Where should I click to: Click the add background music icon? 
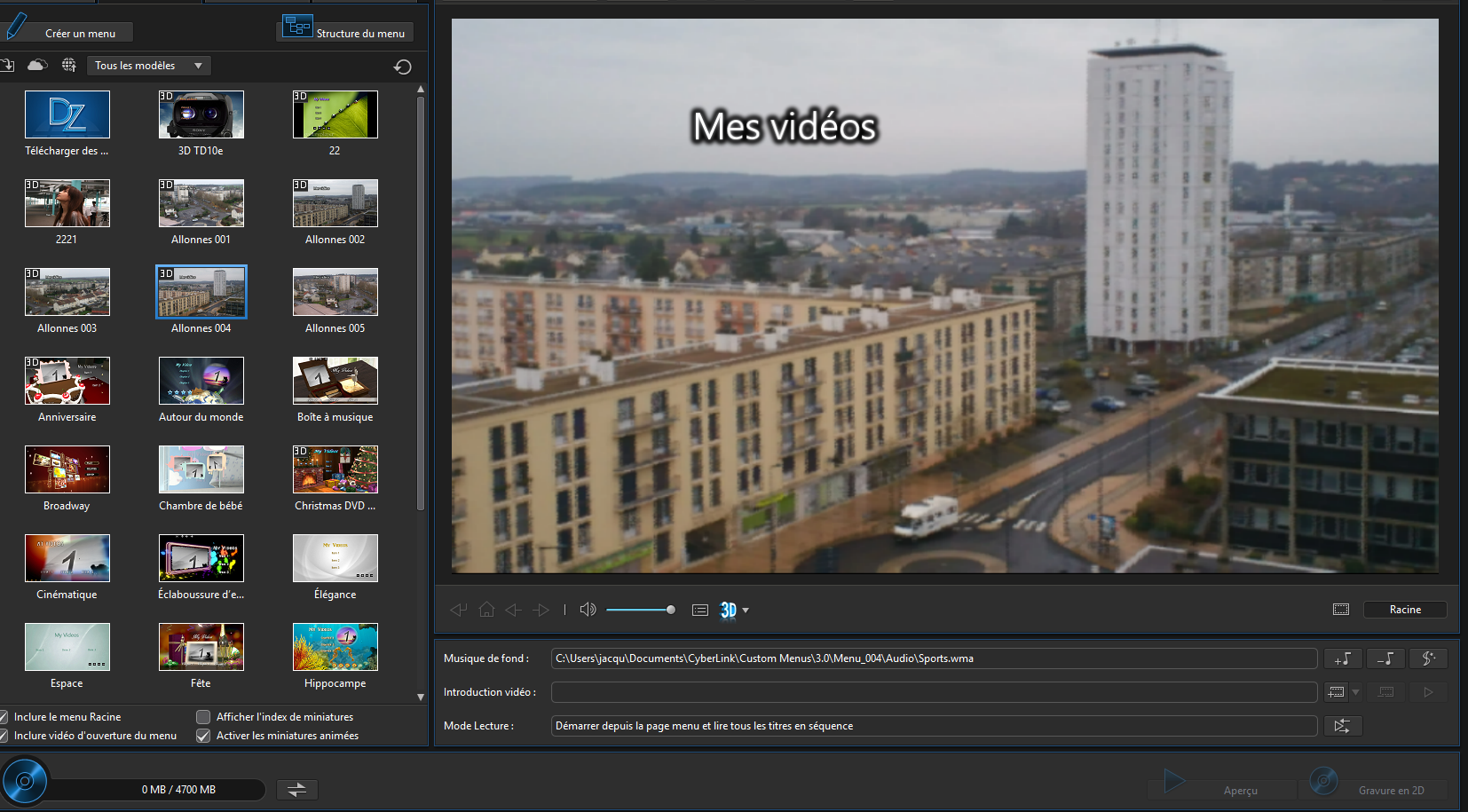(x=1342, y=658)
